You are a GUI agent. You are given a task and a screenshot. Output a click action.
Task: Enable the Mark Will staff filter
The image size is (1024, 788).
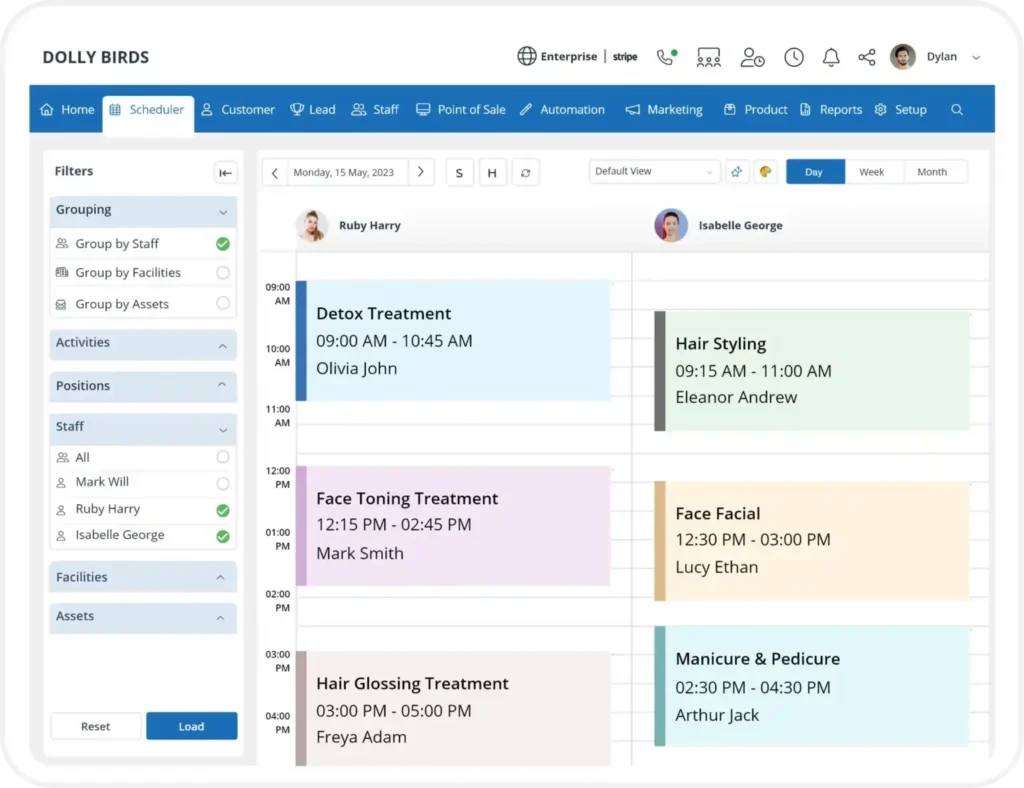(x=222, y=483)
